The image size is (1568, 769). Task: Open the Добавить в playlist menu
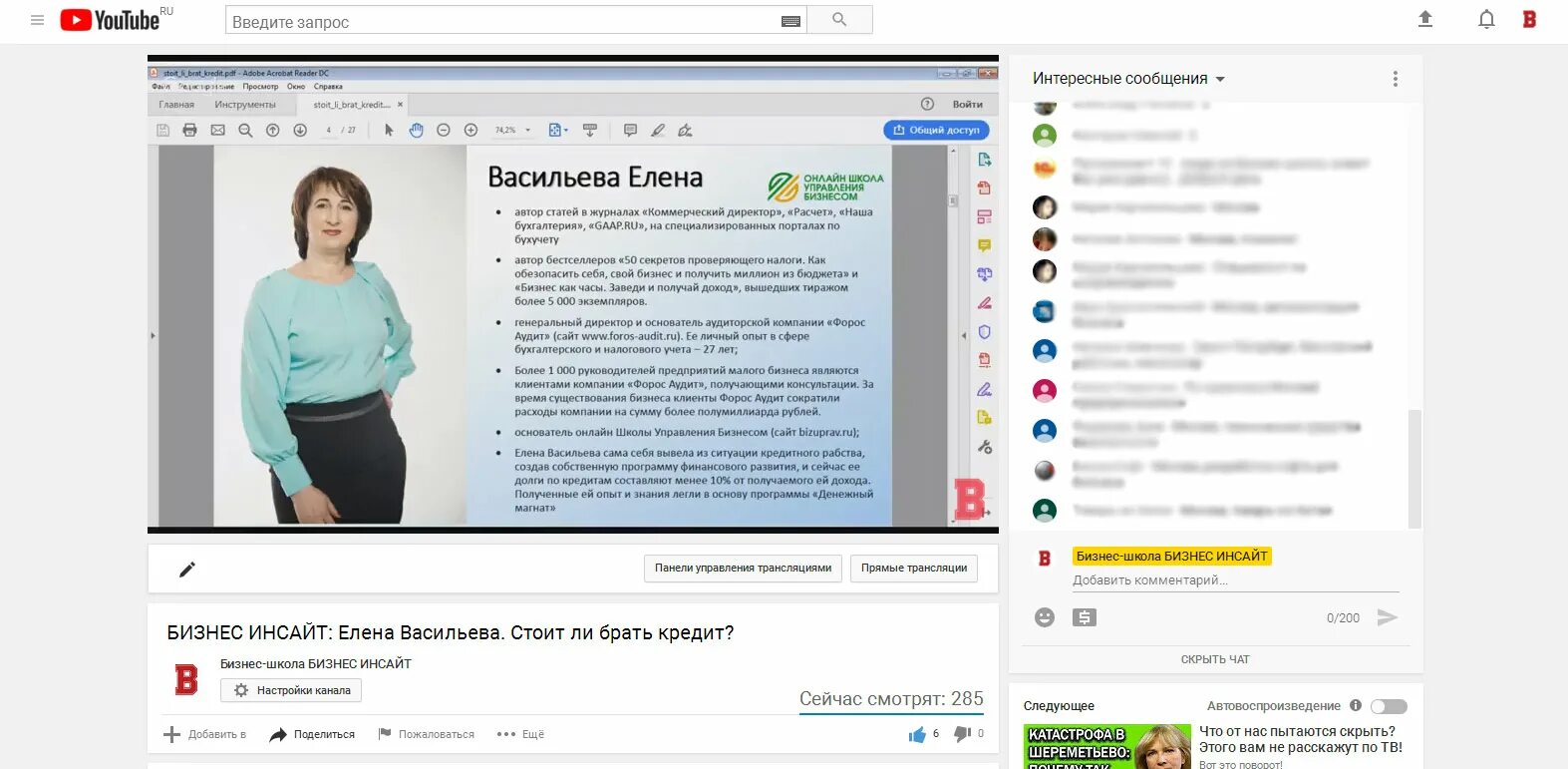point(204,734)
